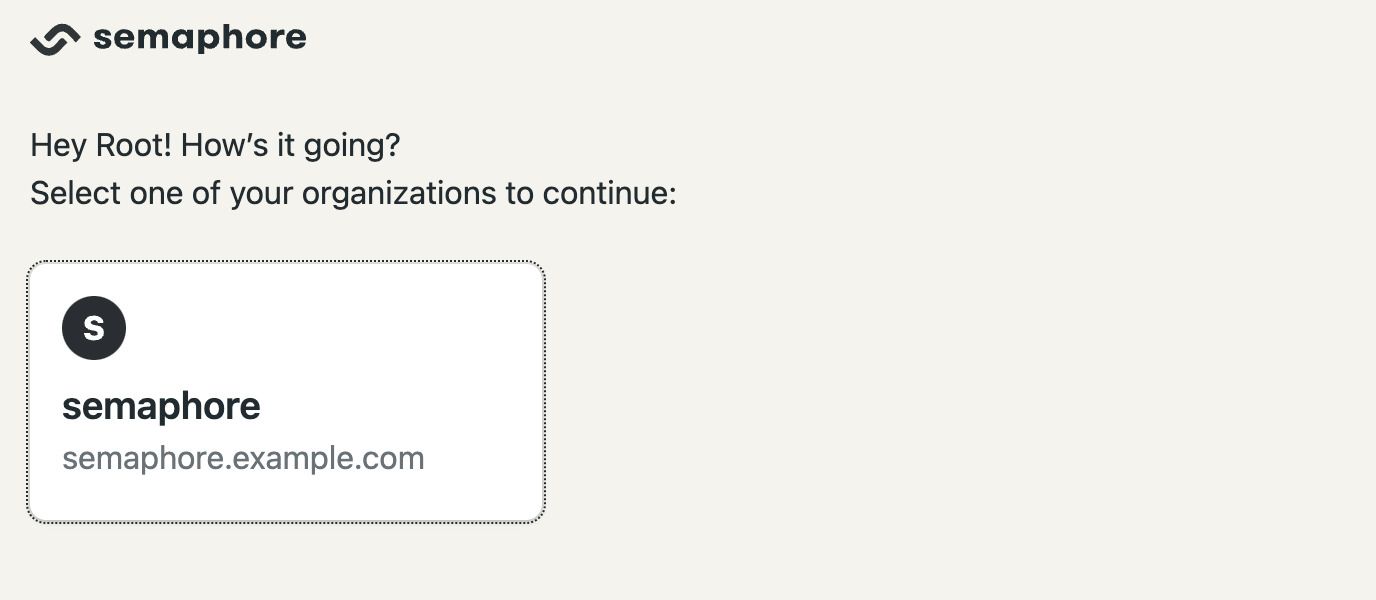This screenshot has height=600, width=1376.
Task: Click the semaphore wordmark in the header
Action: click(200, 38)
